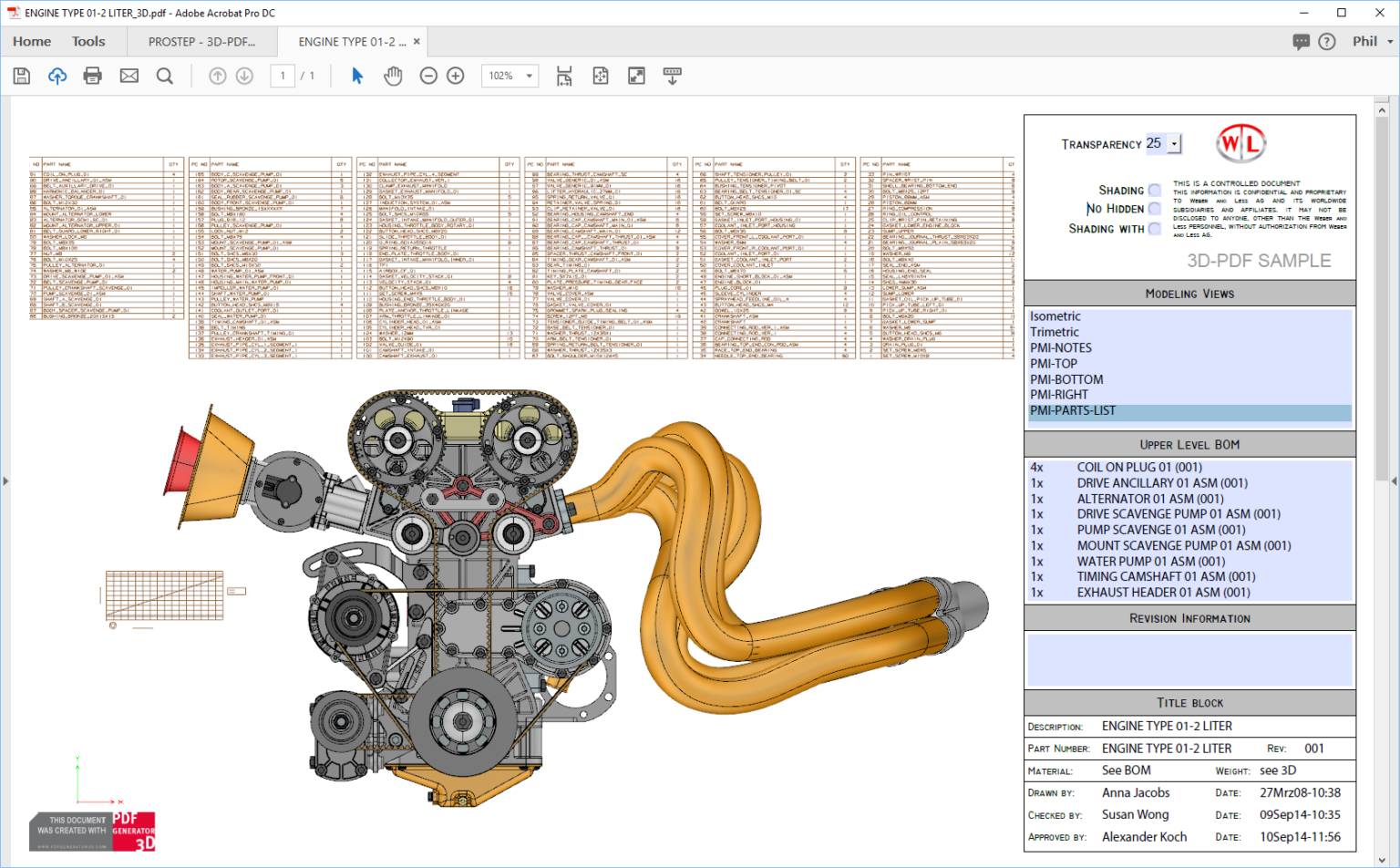Open the Transparency value dropdown
This screenshot has height=868, width=1400.
(1173, 143)
